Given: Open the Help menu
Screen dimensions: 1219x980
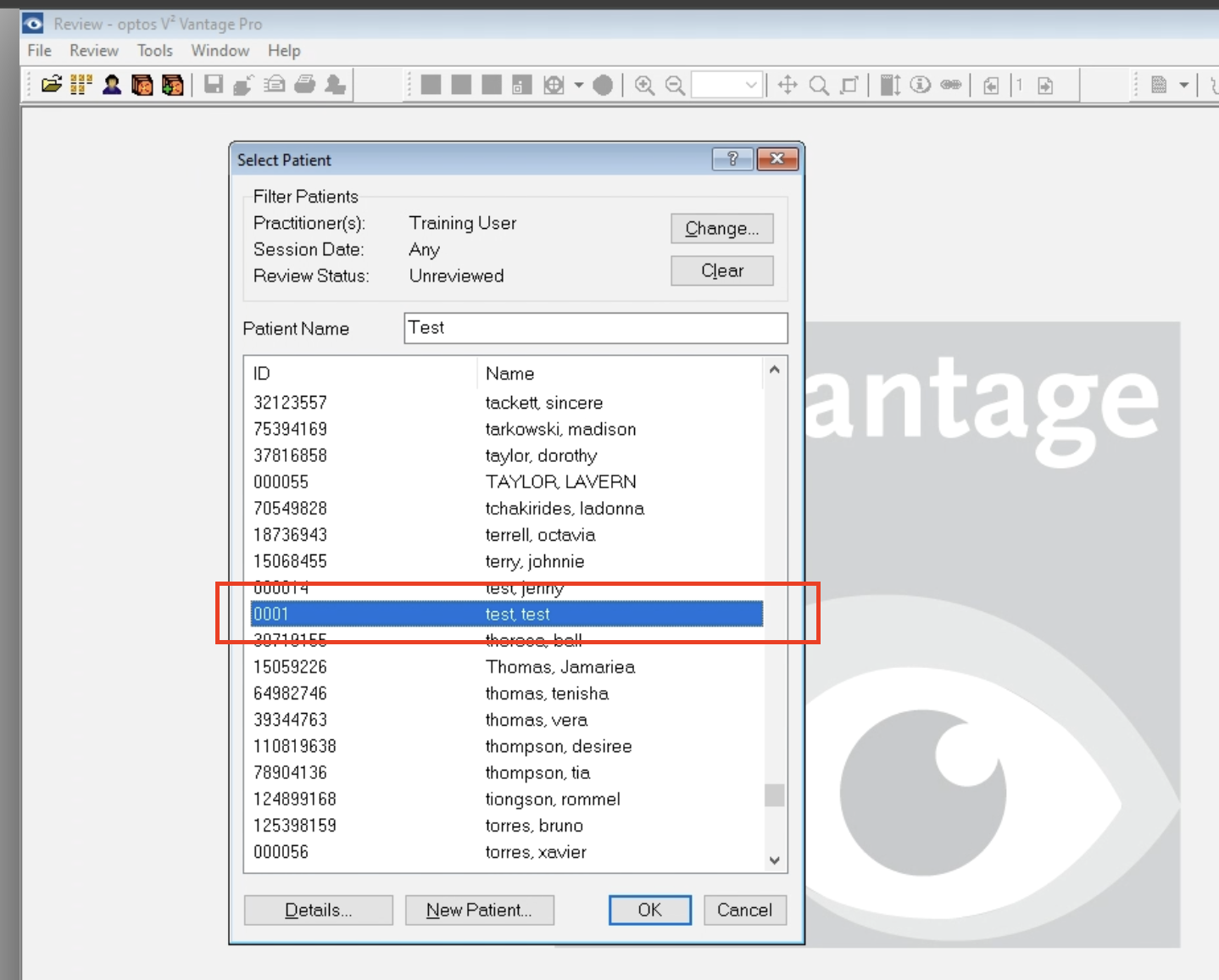Looking at the screenshot, I should pyautogui.click(x=284, y=51).
